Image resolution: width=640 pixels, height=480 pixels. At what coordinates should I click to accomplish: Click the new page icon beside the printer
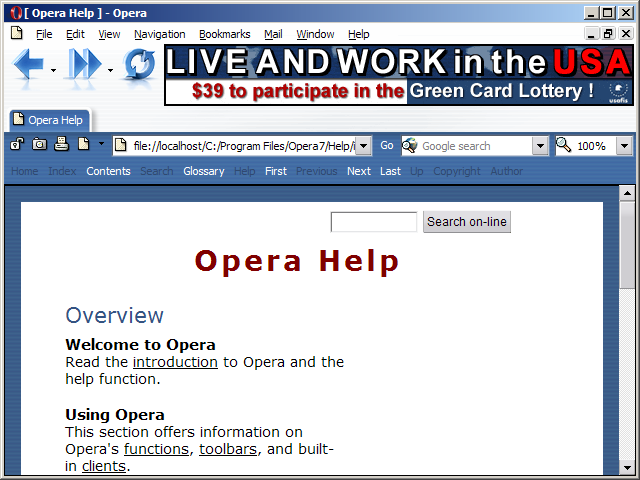(84, 145)
